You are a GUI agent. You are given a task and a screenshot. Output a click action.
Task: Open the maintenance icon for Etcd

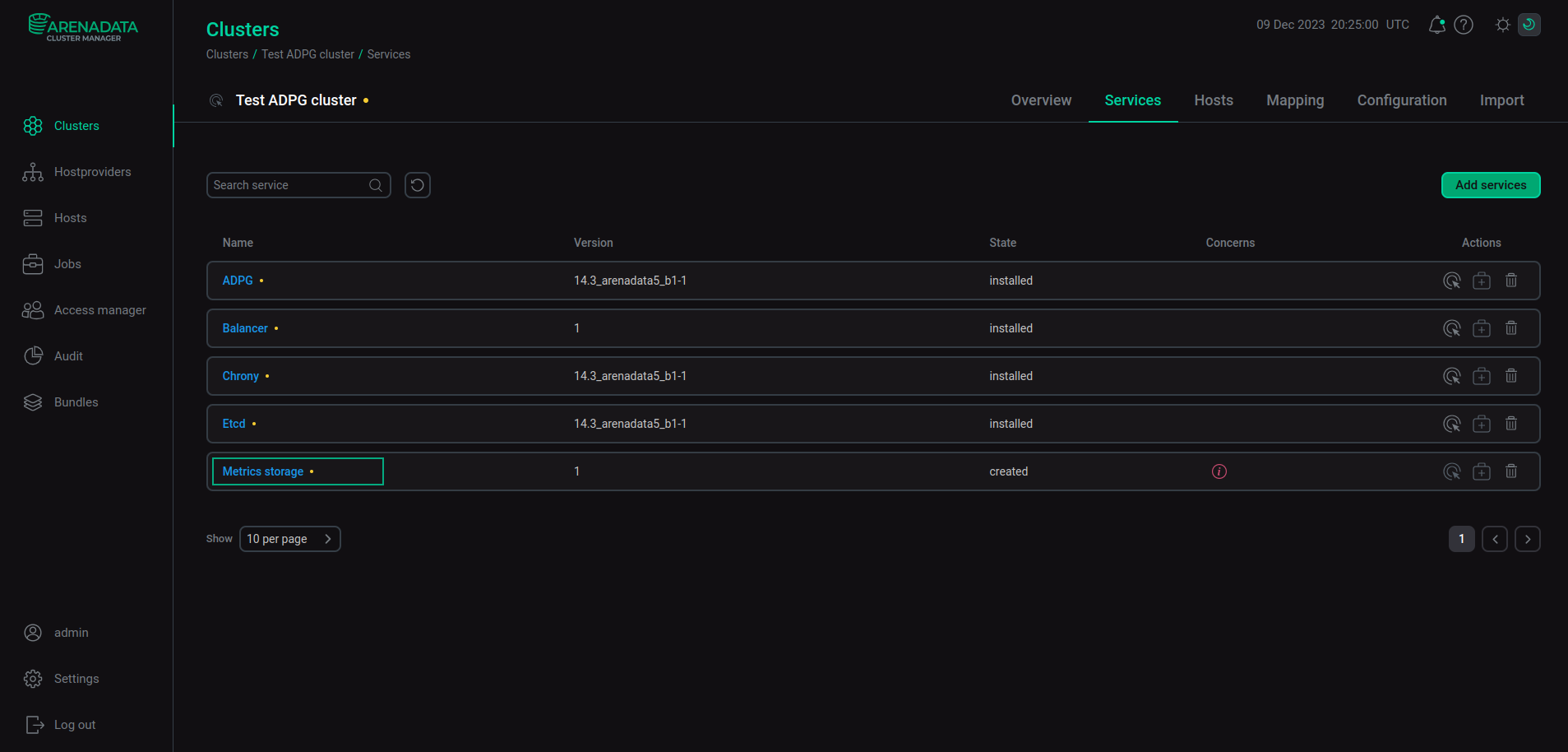tap(1482, 424)
